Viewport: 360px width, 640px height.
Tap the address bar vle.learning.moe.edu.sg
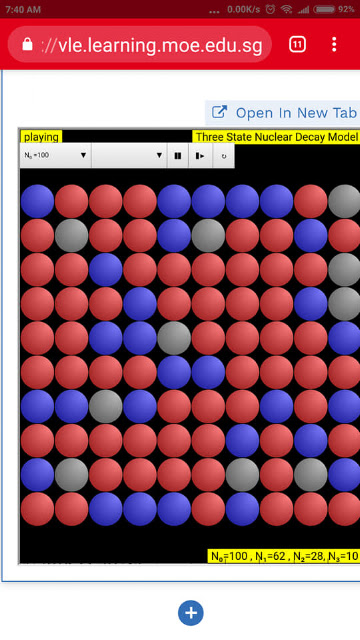click(x=140, y=44)
